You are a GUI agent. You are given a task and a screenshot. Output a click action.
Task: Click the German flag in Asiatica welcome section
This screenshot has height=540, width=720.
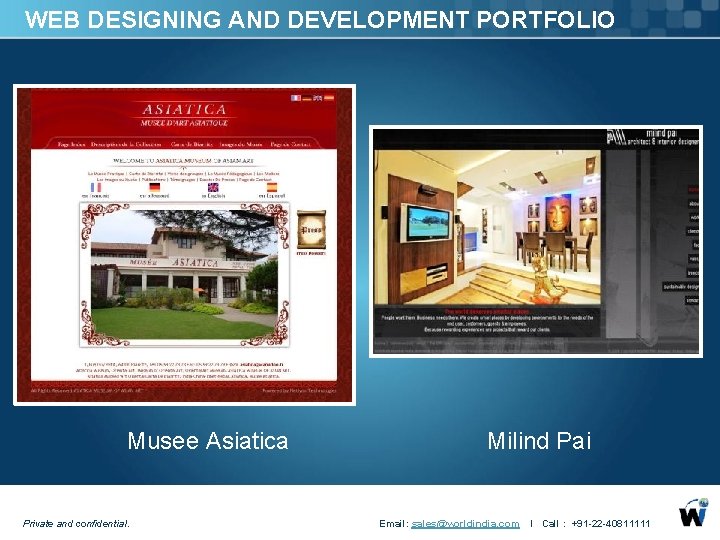155,187
